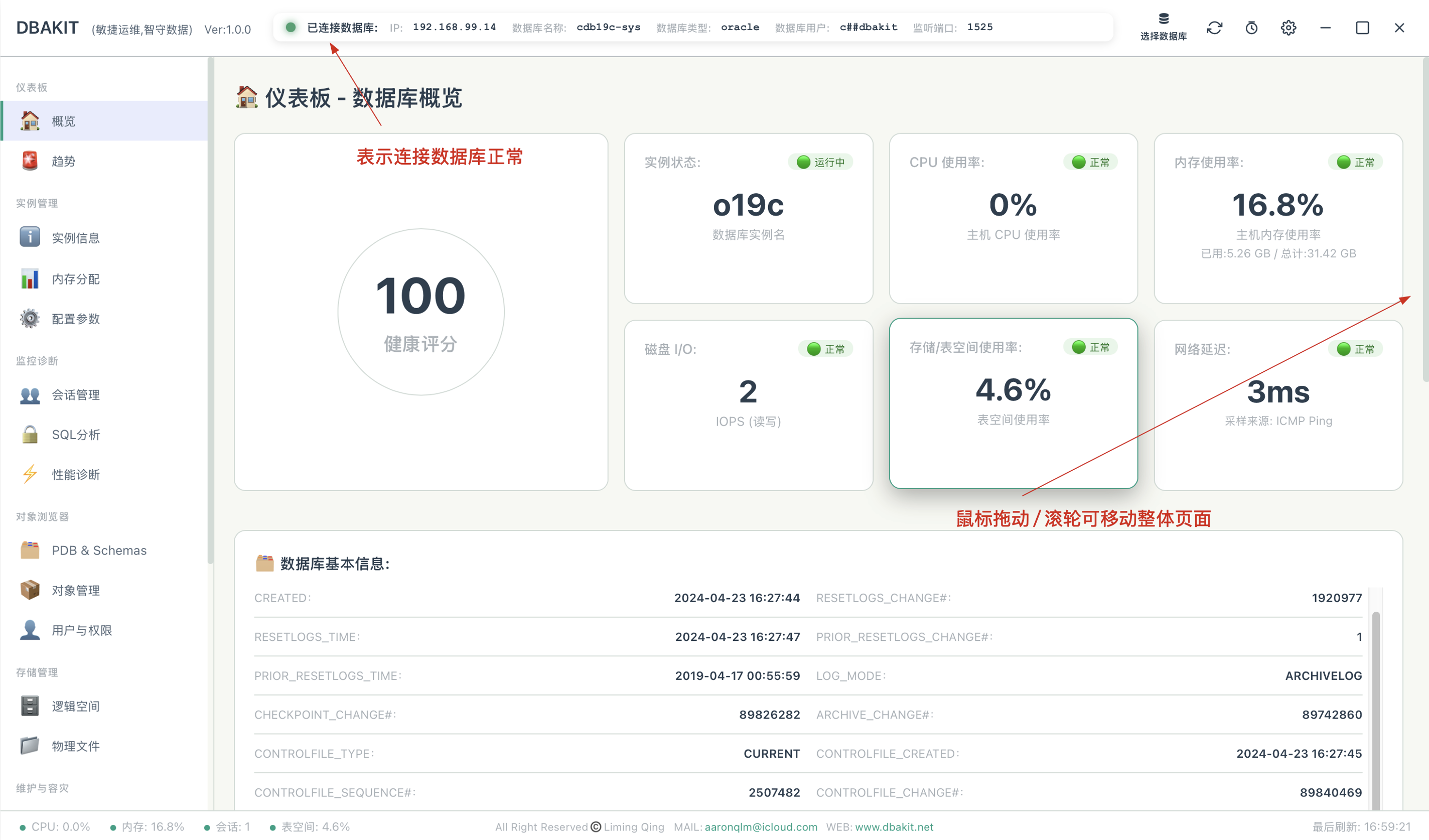Click the people icon beside 会话管理
Screen dimensions: 1429x840
[x=30, y=395]
